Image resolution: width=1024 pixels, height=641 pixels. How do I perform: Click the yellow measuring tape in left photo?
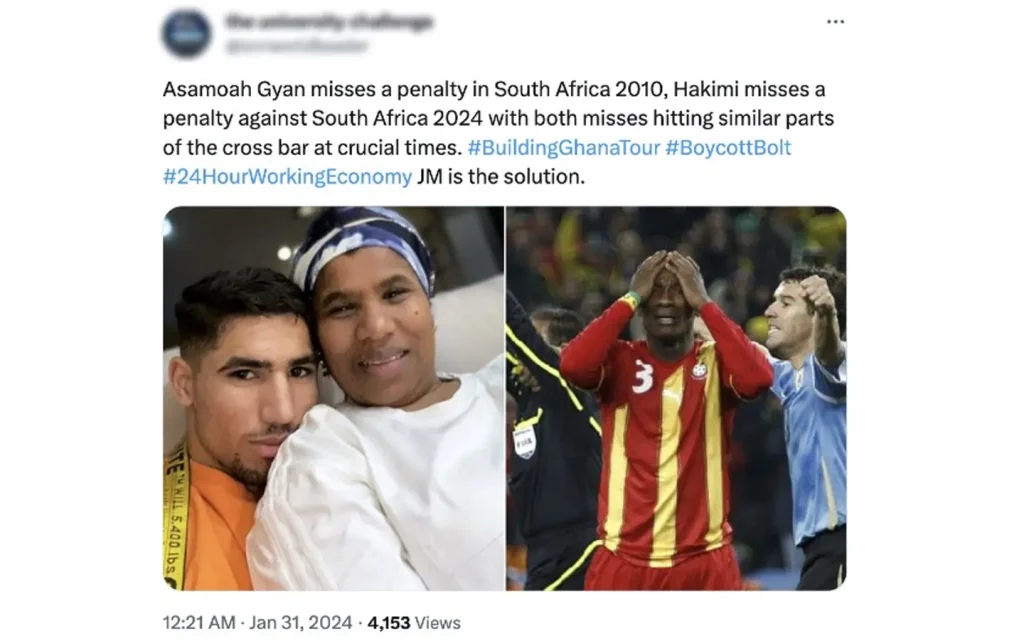point(174,517)
